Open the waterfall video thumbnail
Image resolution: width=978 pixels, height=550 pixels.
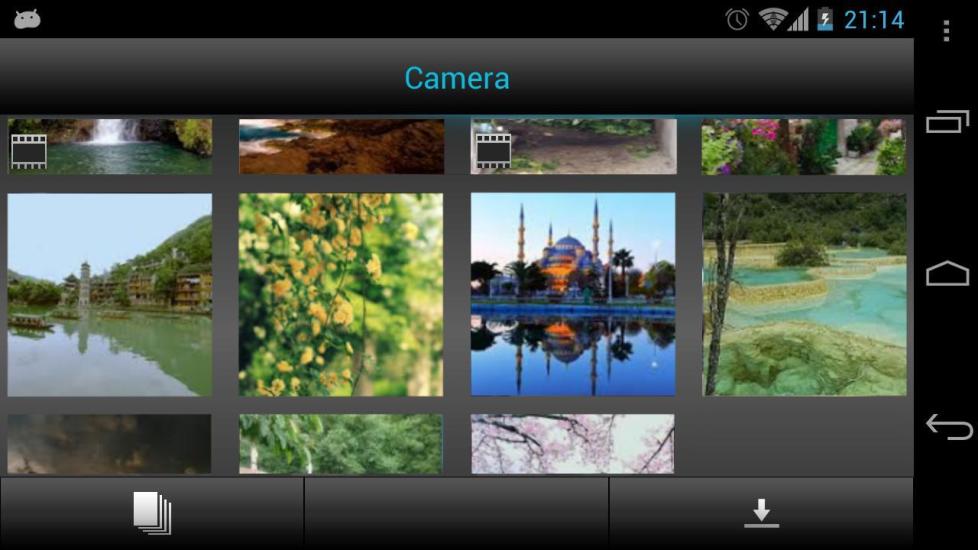pyautogui.click(x=110, y=146)
